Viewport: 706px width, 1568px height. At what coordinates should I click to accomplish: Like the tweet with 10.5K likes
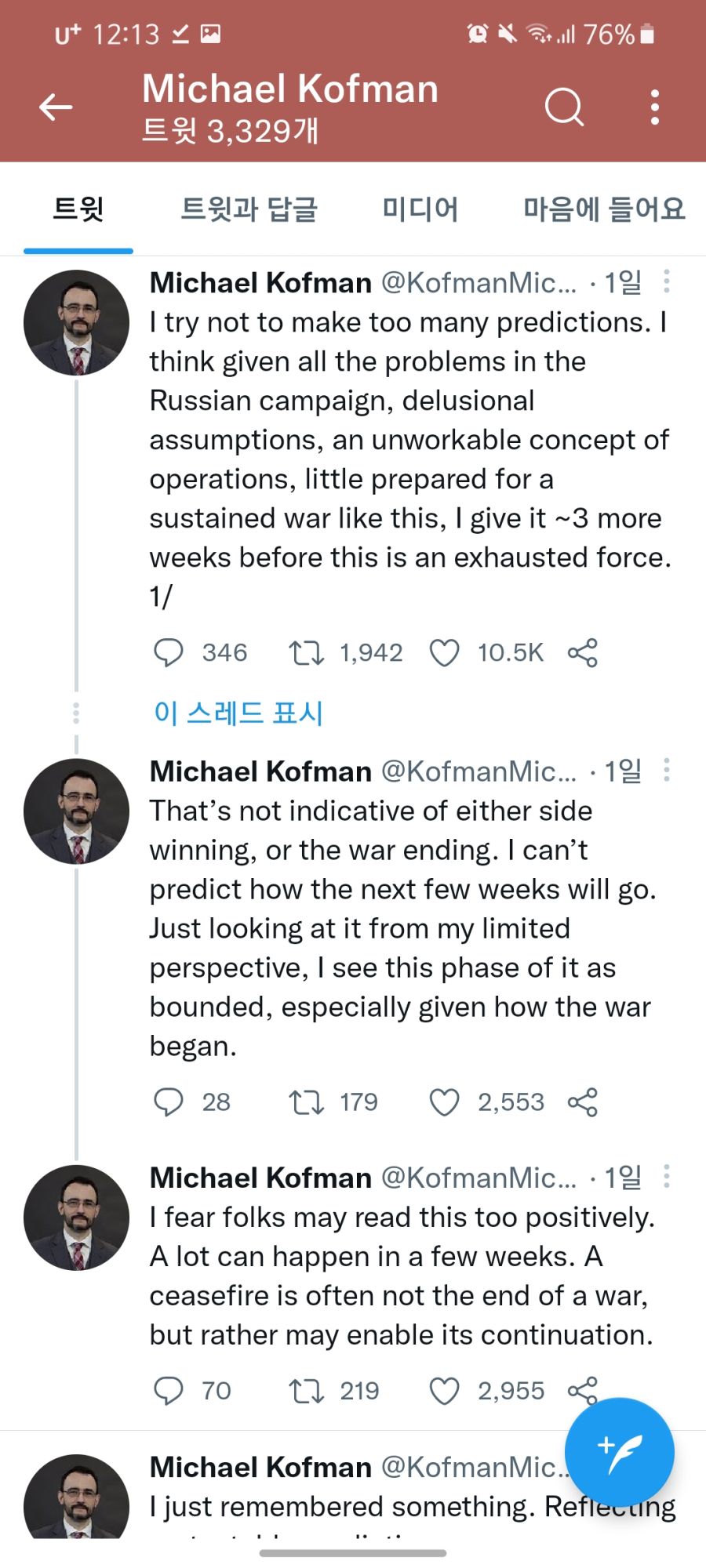pos(444,653)
